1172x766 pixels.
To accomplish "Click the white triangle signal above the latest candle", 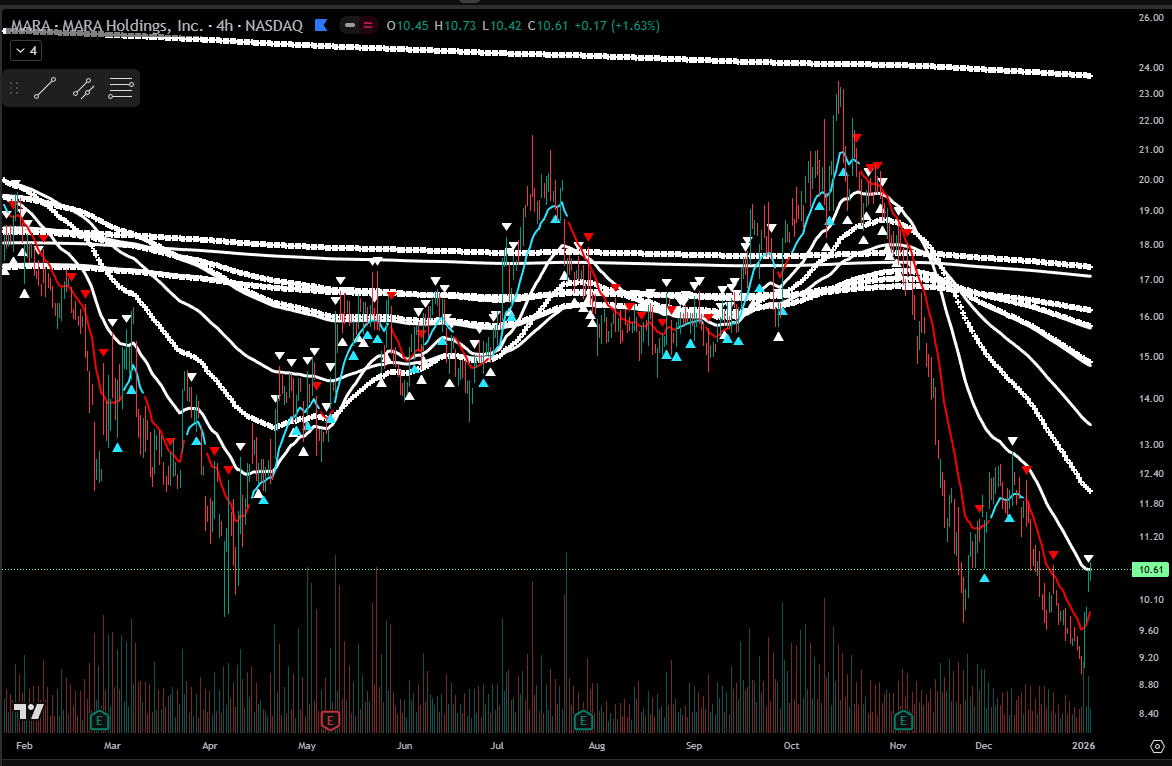I will click(x=1089, y=559).
